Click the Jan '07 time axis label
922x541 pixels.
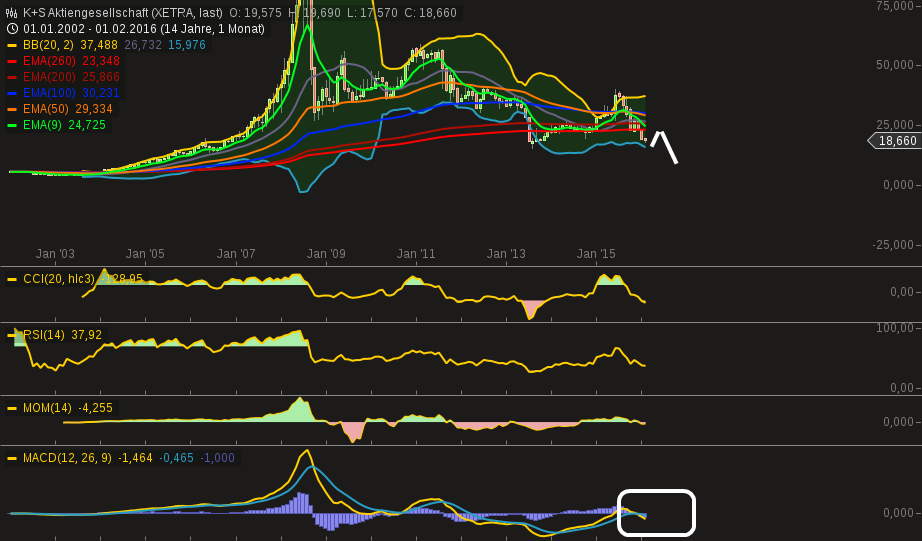(x=236, y=254)
